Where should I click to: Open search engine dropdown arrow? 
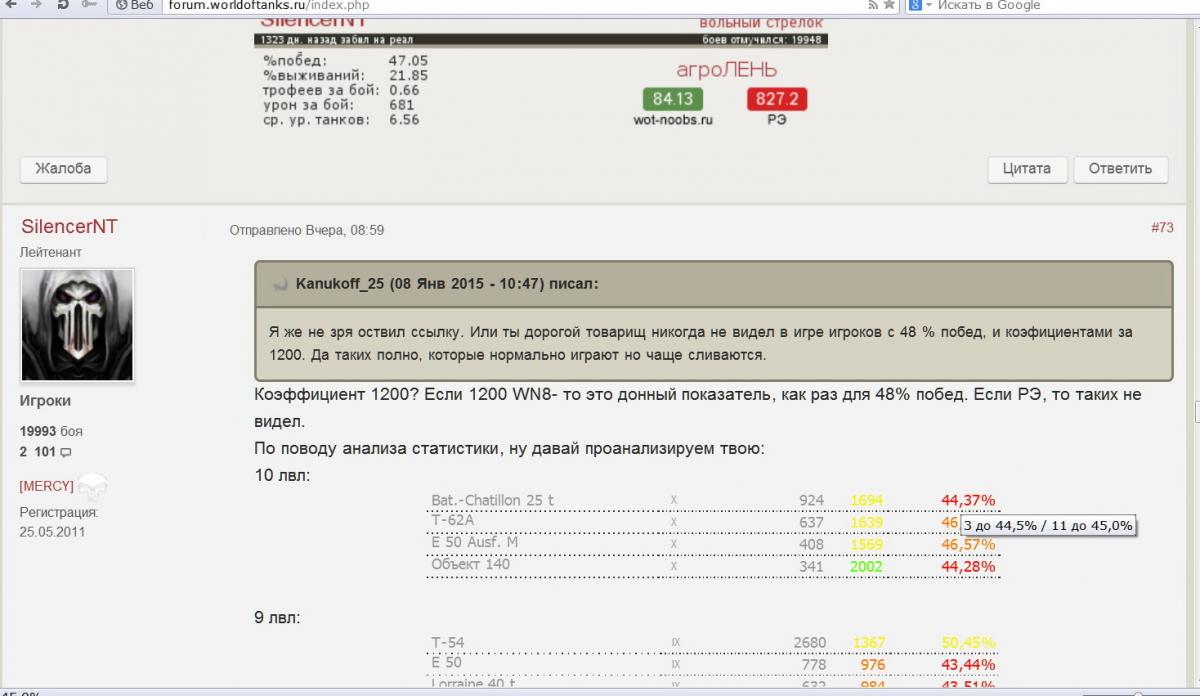coord(928,5)
